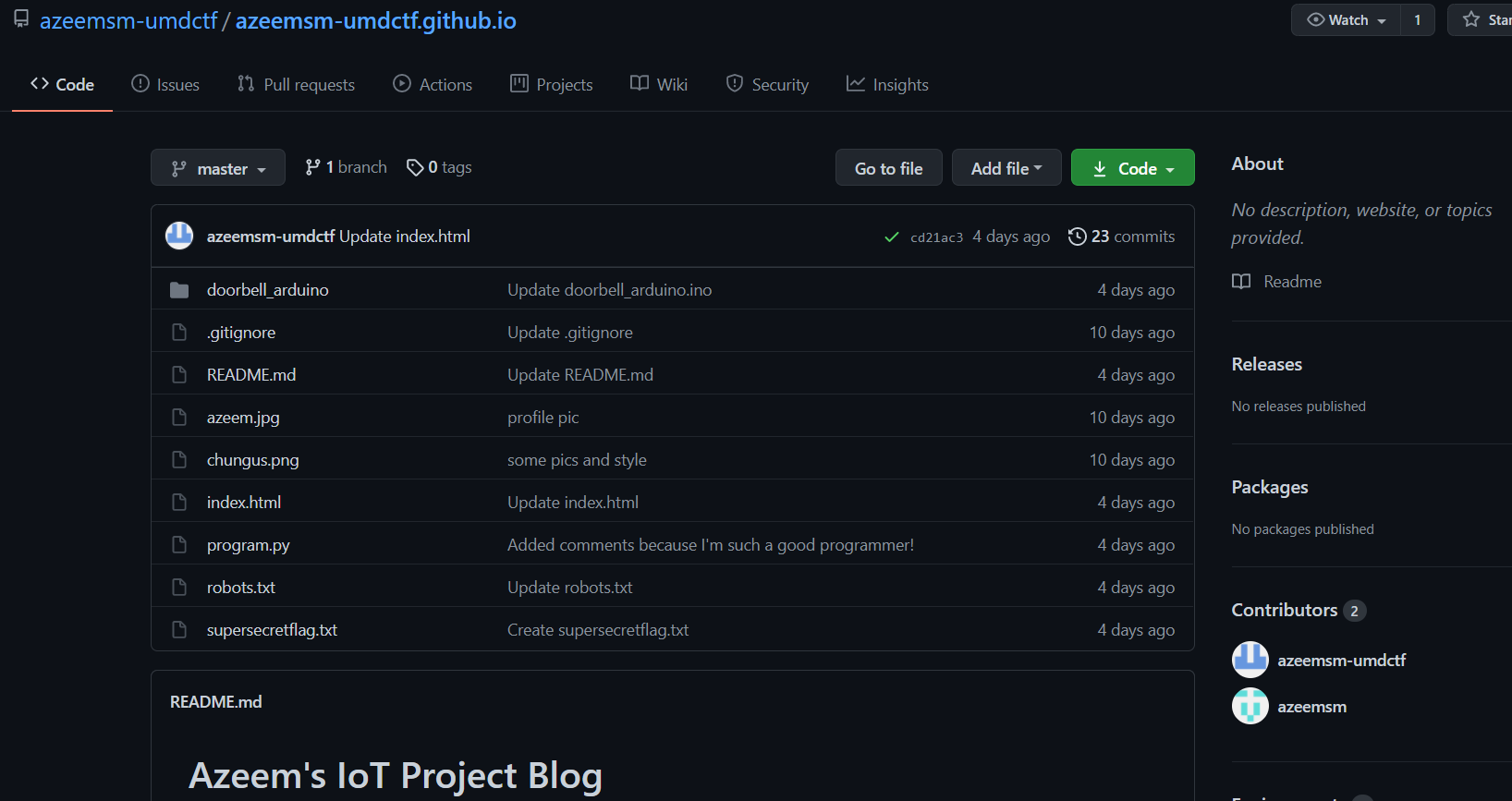Open commit 'some pics and style'

click(577, 460)
